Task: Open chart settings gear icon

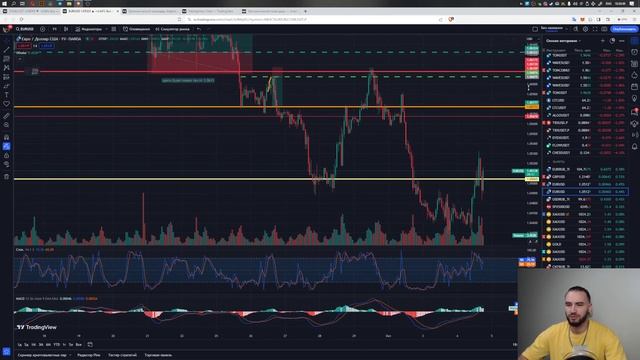Action: point(585,29)
